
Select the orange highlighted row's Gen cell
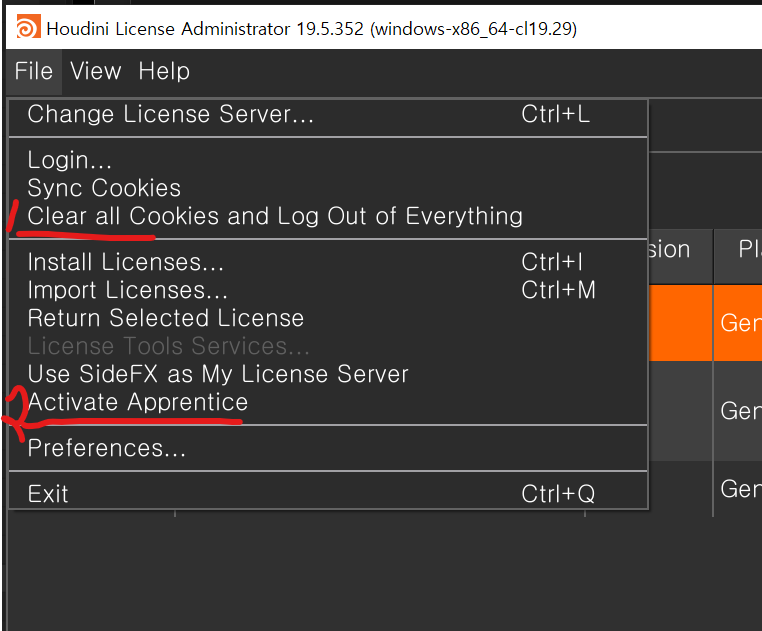click(738, 323)
